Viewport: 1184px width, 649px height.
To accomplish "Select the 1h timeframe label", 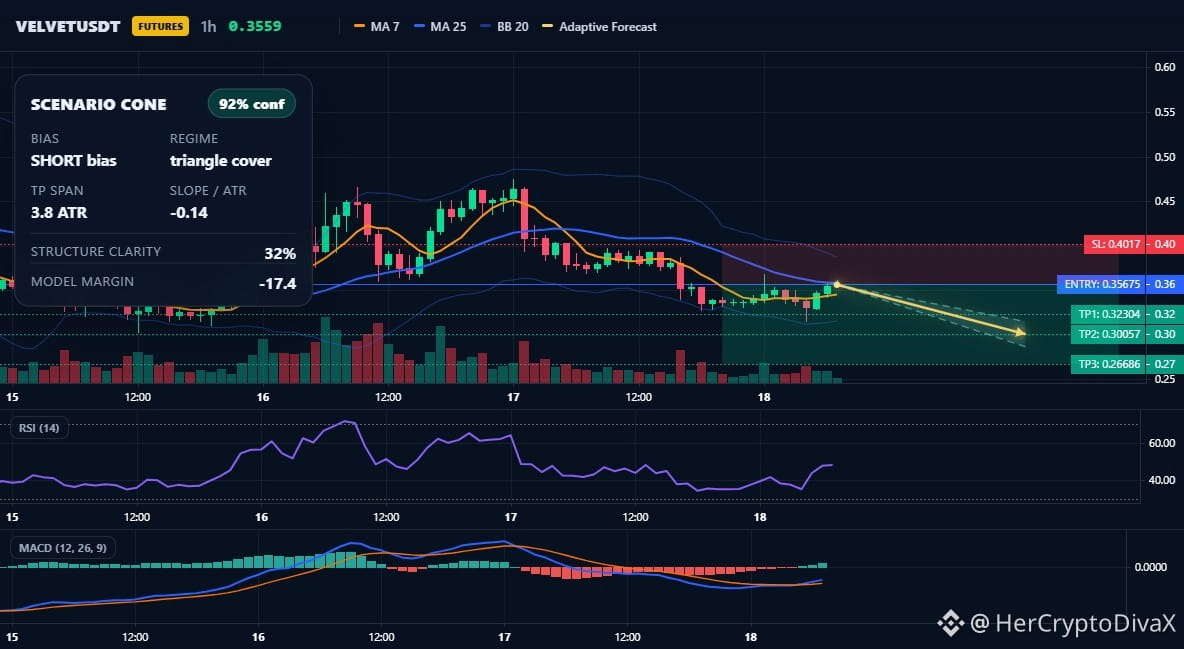I will click(208, 26).
